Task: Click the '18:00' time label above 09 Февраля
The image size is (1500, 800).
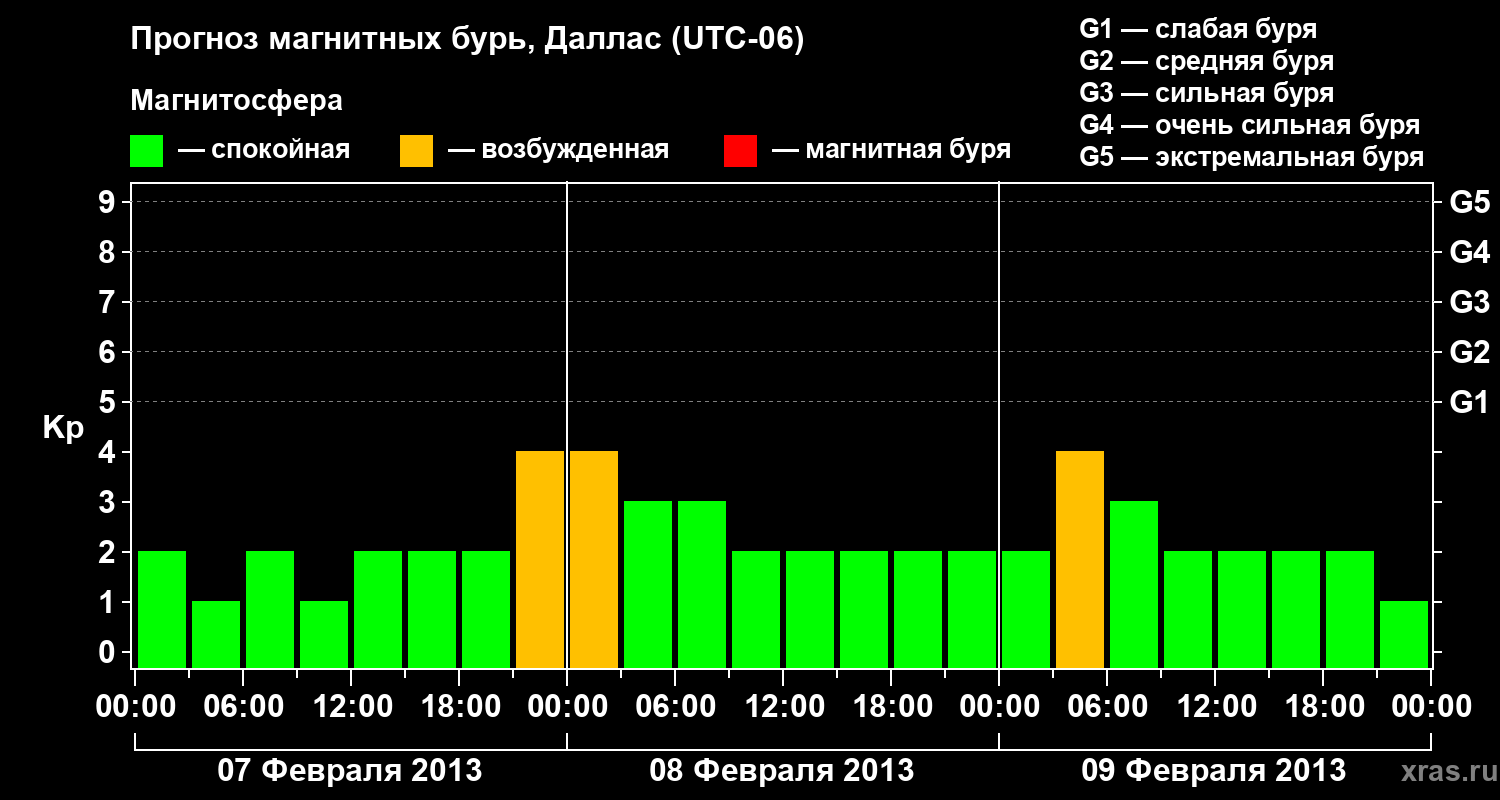Action: (x=1323, y=707)
